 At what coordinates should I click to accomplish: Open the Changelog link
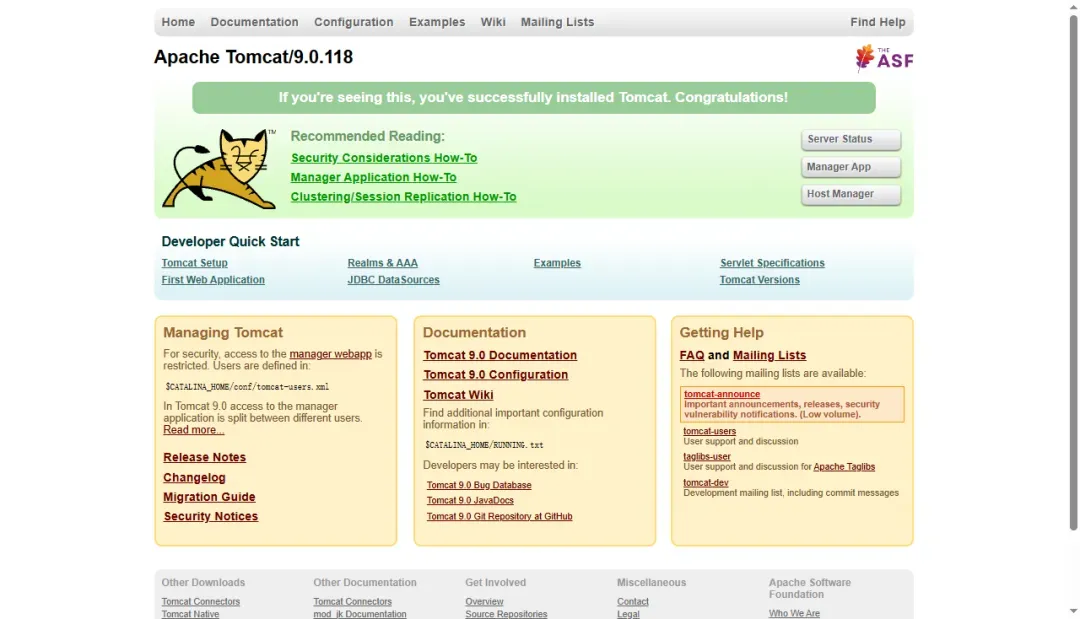coord(194,477)
